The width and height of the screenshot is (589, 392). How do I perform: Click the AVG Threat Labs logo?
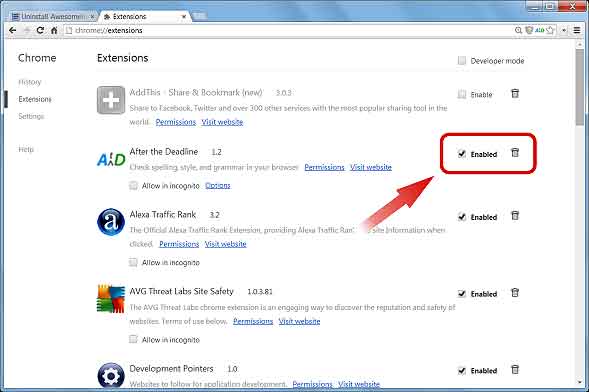click(111, 299)
